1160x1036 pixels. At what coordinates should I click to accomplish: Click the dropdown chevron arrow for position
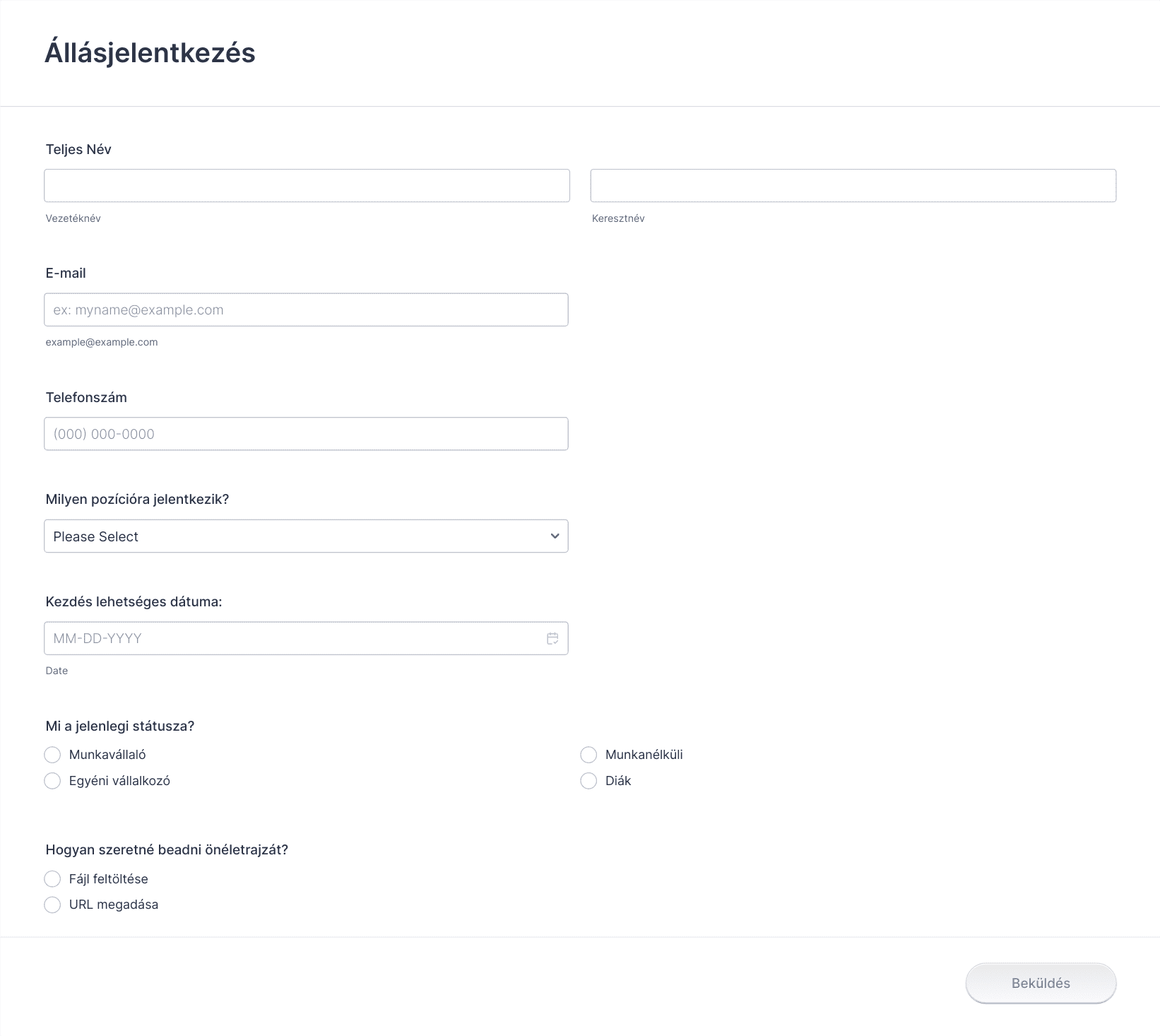[x=555, y=536]
